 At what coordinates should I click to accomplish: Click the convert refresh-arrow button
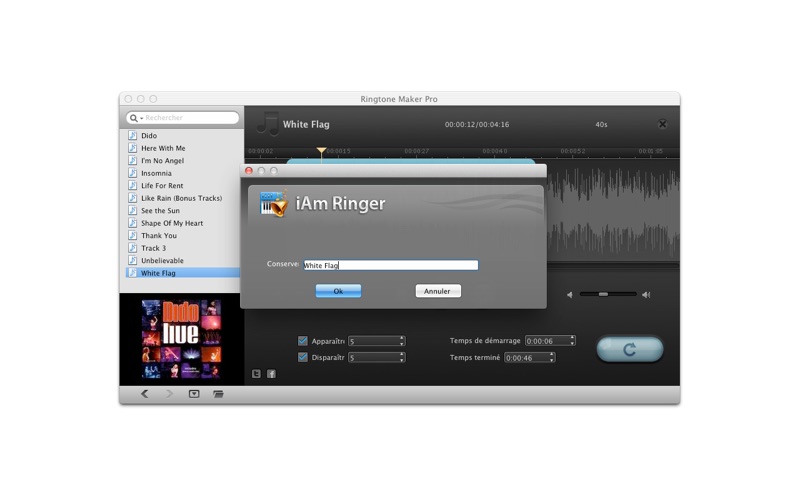click(630, 349)
